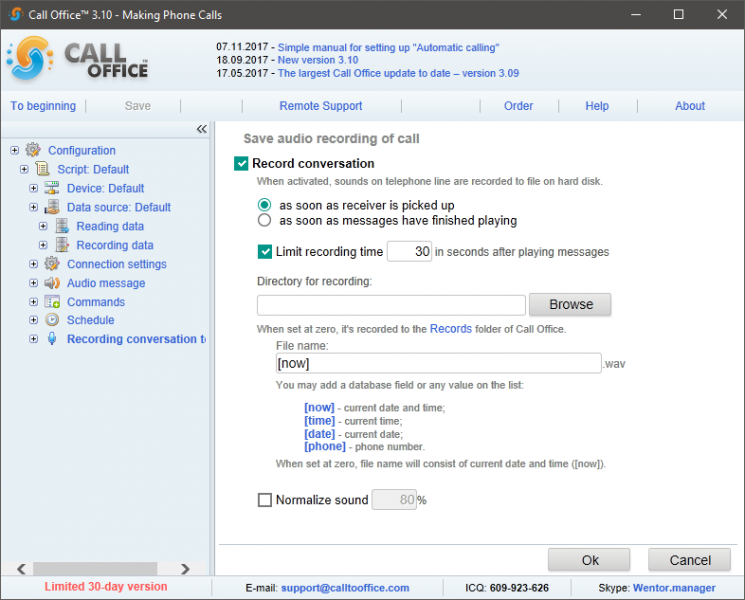Click the sidebar horizontal scrollbar thumb

tap(95, 568)
